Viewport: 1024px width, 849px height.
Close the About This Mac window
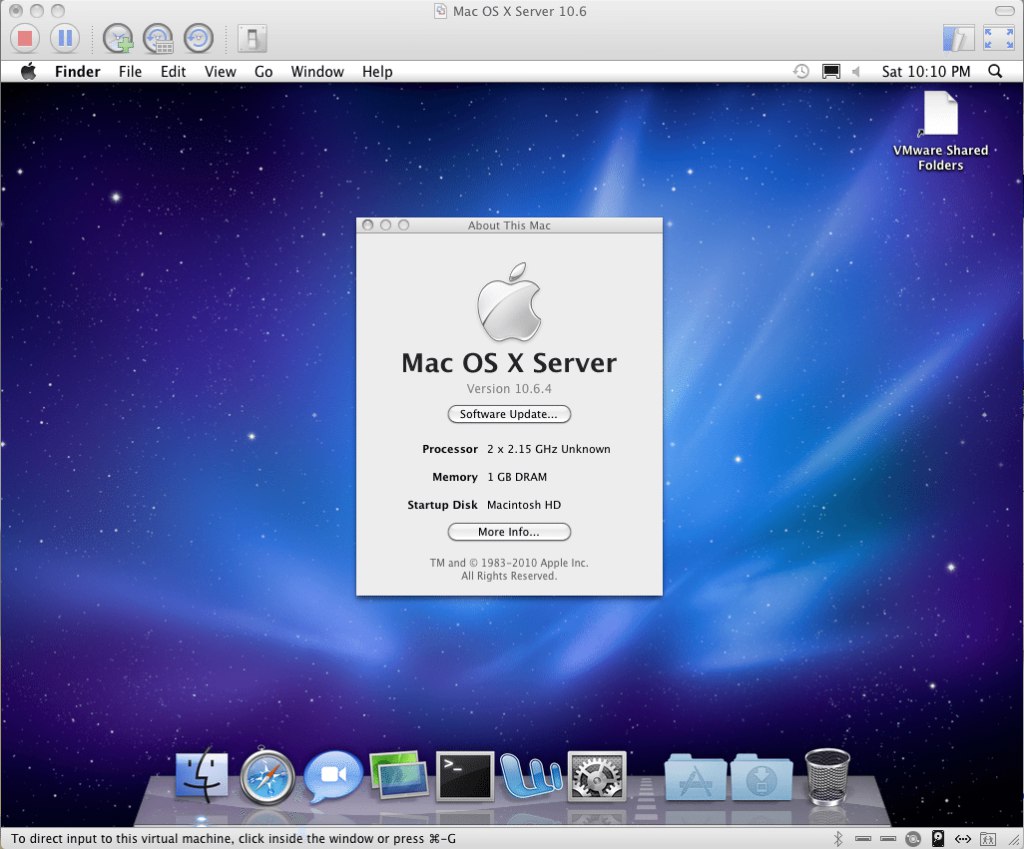[x=368, y=225]
